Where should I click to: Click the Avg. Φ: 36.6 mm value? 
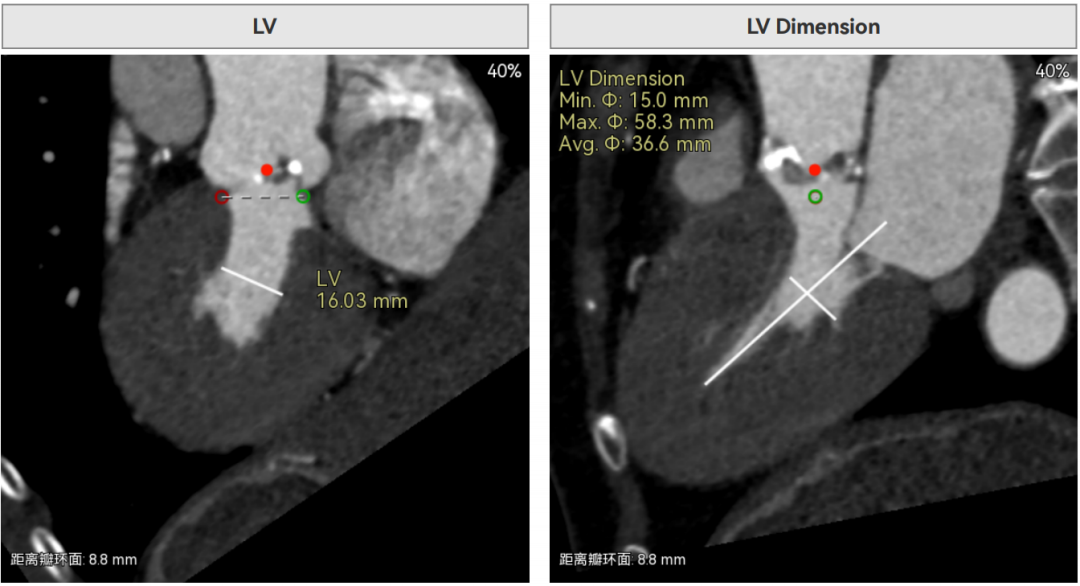point(635,145)
